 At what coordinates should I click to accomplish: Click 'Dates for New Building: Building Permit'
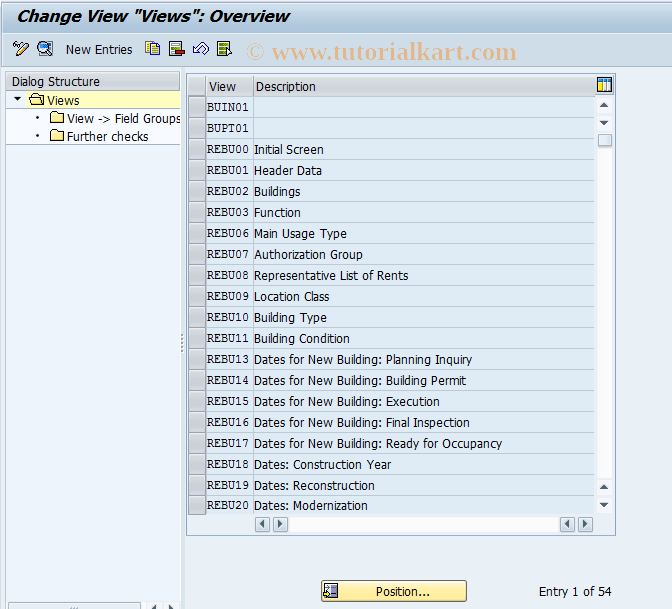423,380
